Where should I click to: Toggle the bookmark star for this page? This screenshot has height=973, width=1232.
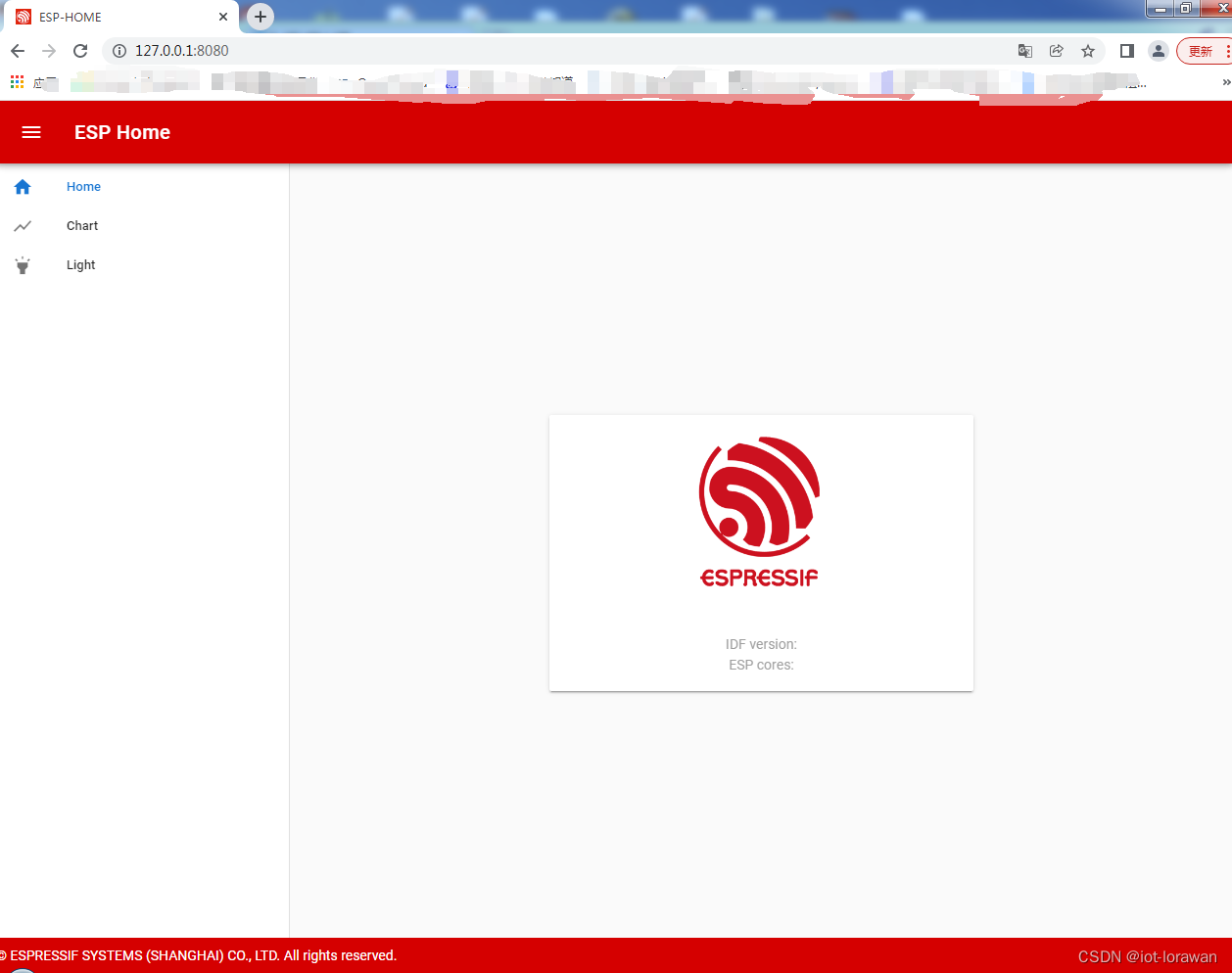pos(1088,51)
